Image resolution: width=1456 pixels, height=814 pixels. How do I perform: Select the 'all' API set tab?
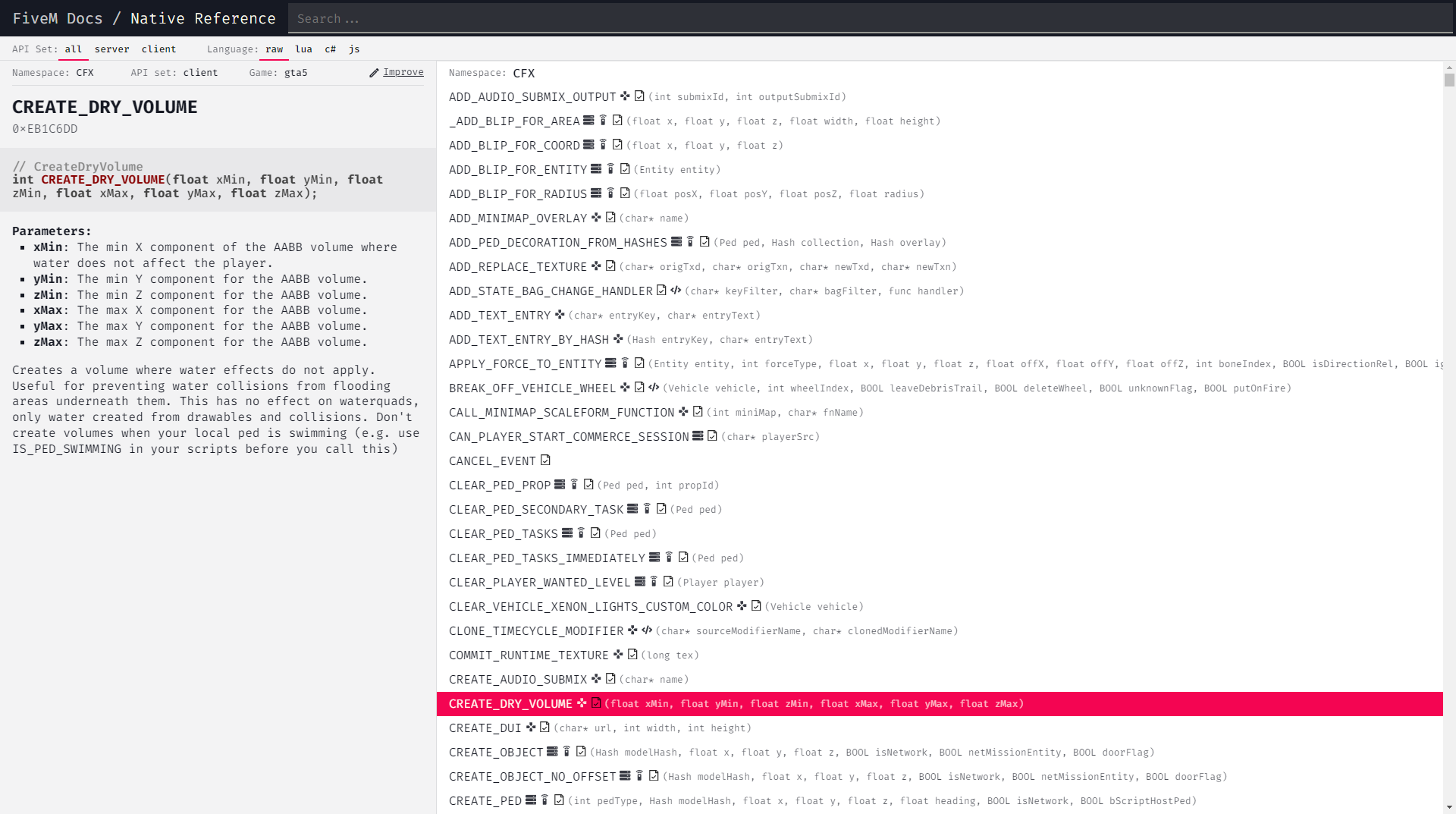tap(74, 49)
